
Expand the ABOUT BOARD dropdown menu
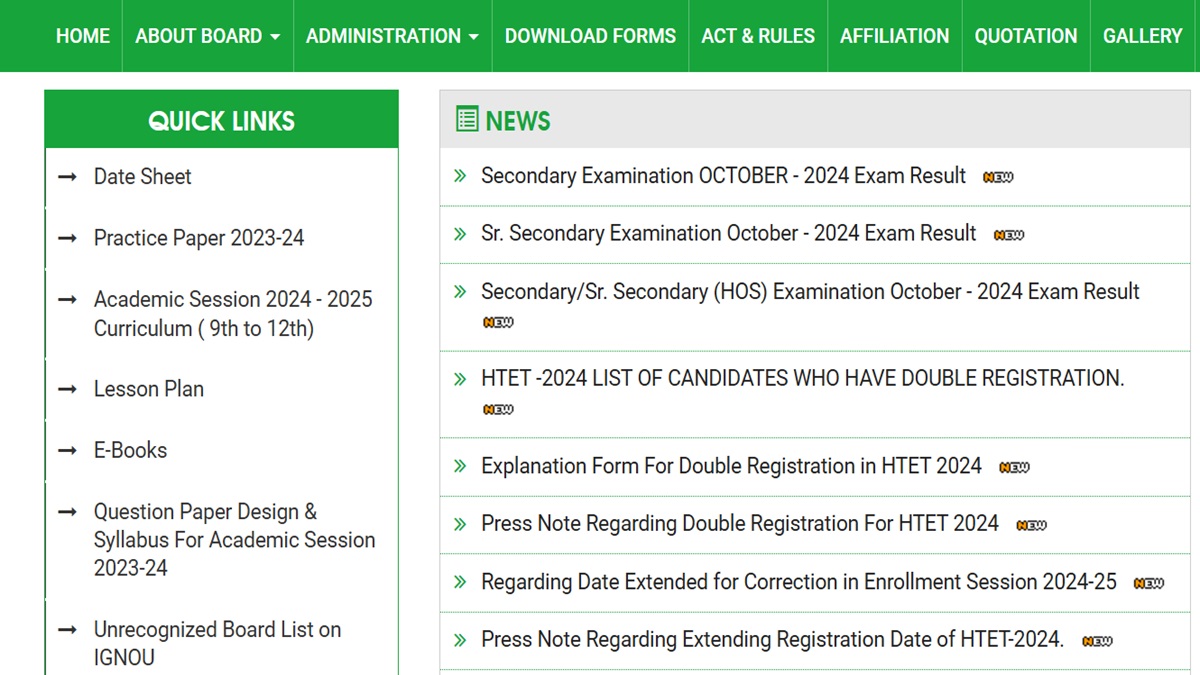click(x=208, y=36)
